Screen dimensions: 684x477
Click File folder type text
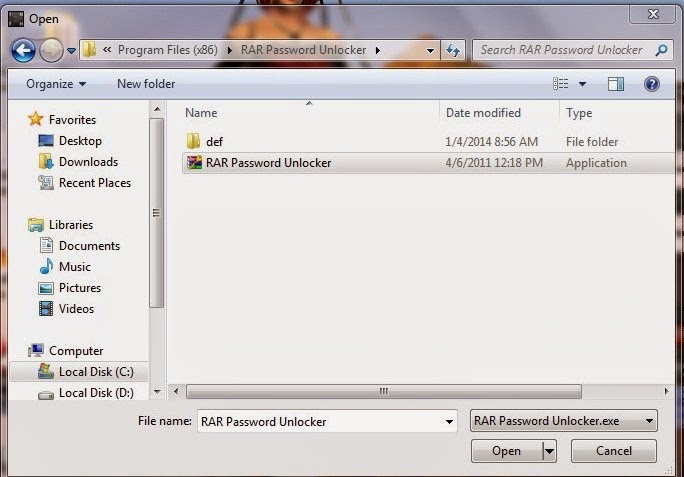click(592, 142)
